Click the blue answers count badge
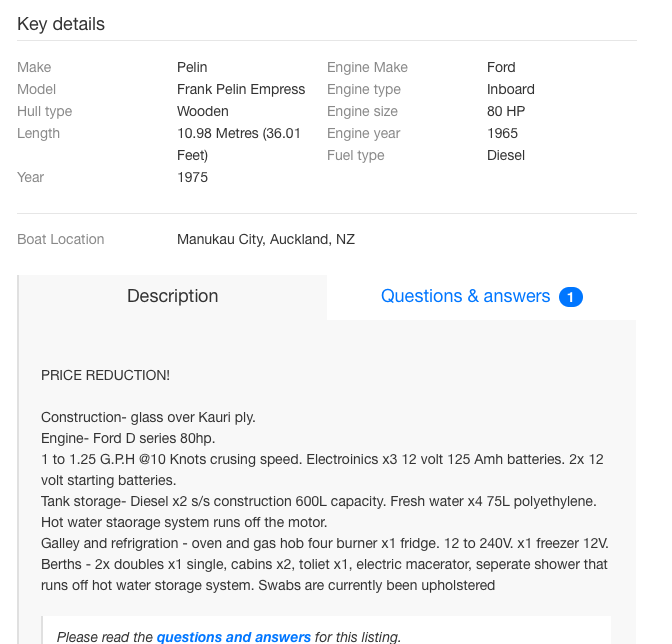672x644 pixels. pyautogui.click(x=571, y=297)
